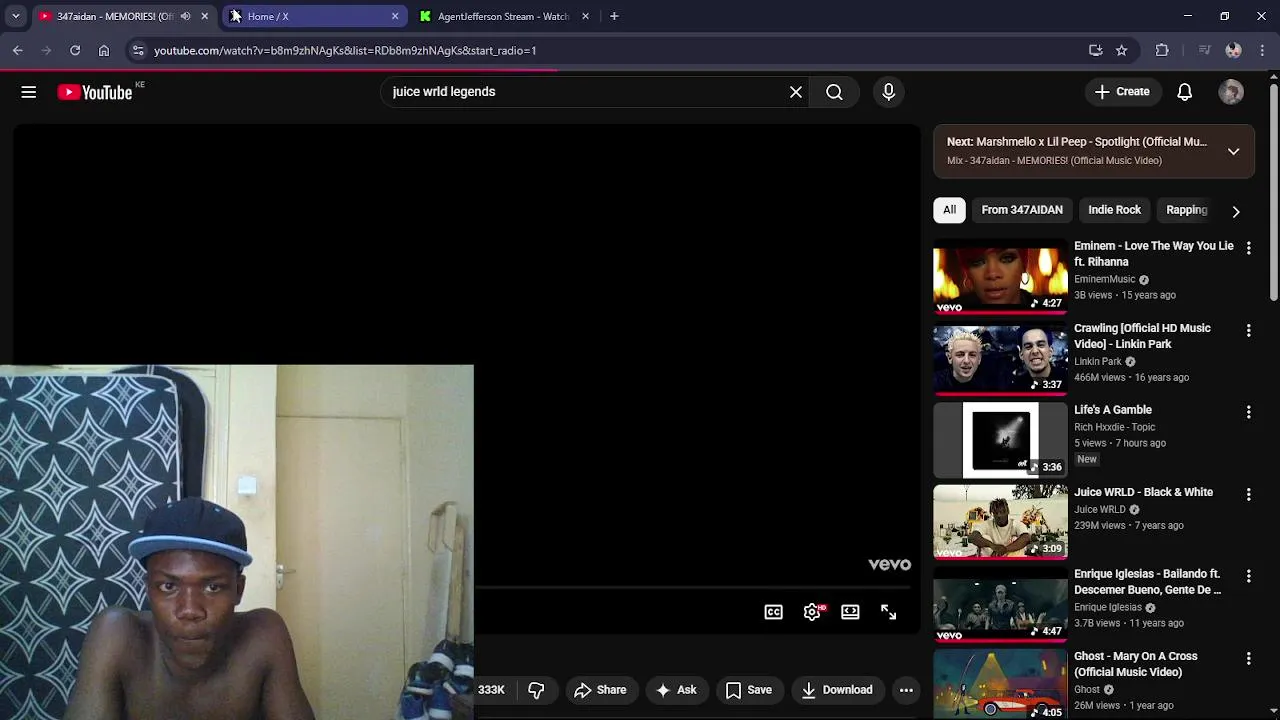Start voice search with the microphone

pos(889,92)
